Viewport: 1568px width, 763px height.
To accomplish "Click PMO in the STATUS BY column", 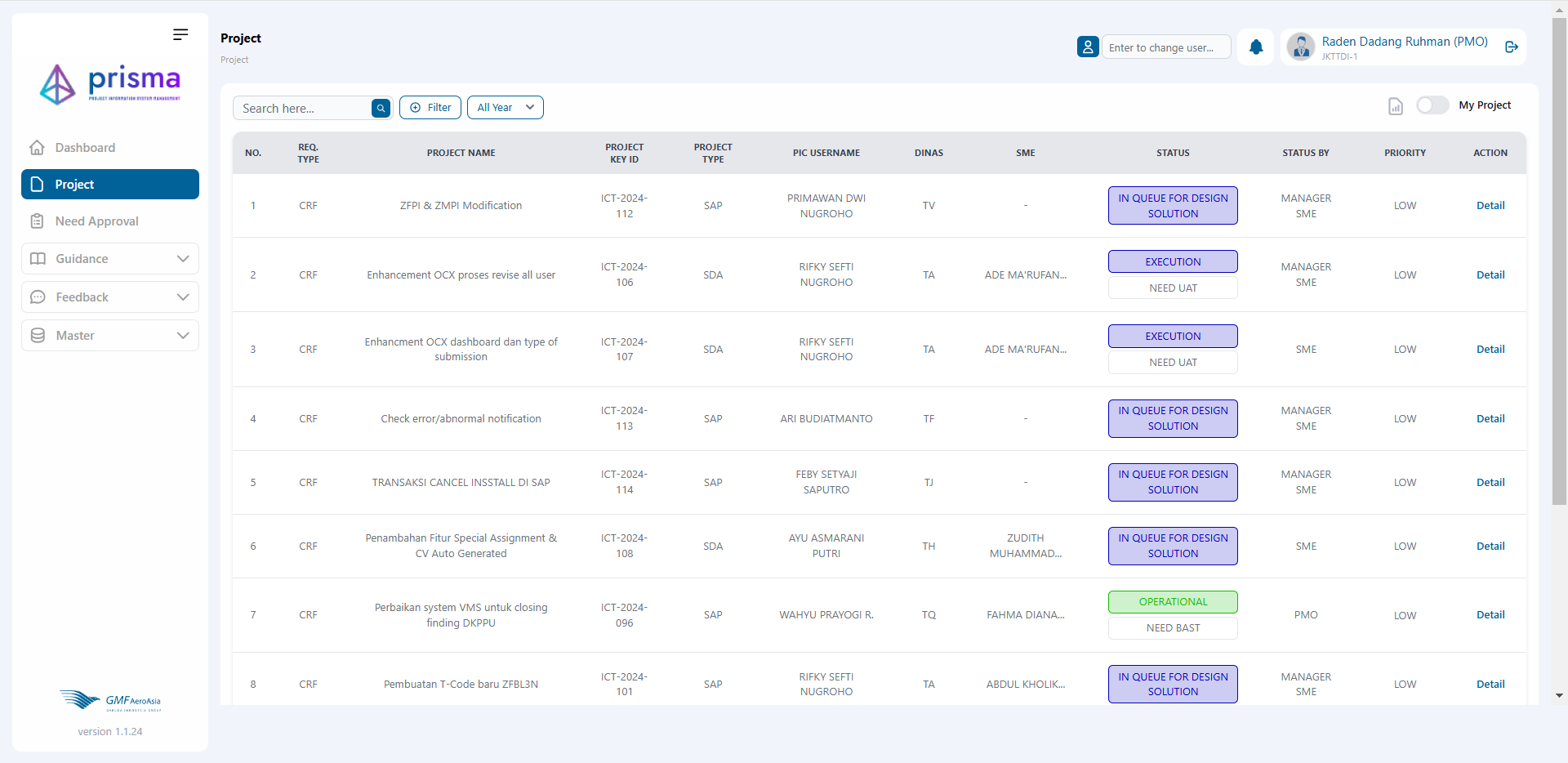I will (1306, 615).
